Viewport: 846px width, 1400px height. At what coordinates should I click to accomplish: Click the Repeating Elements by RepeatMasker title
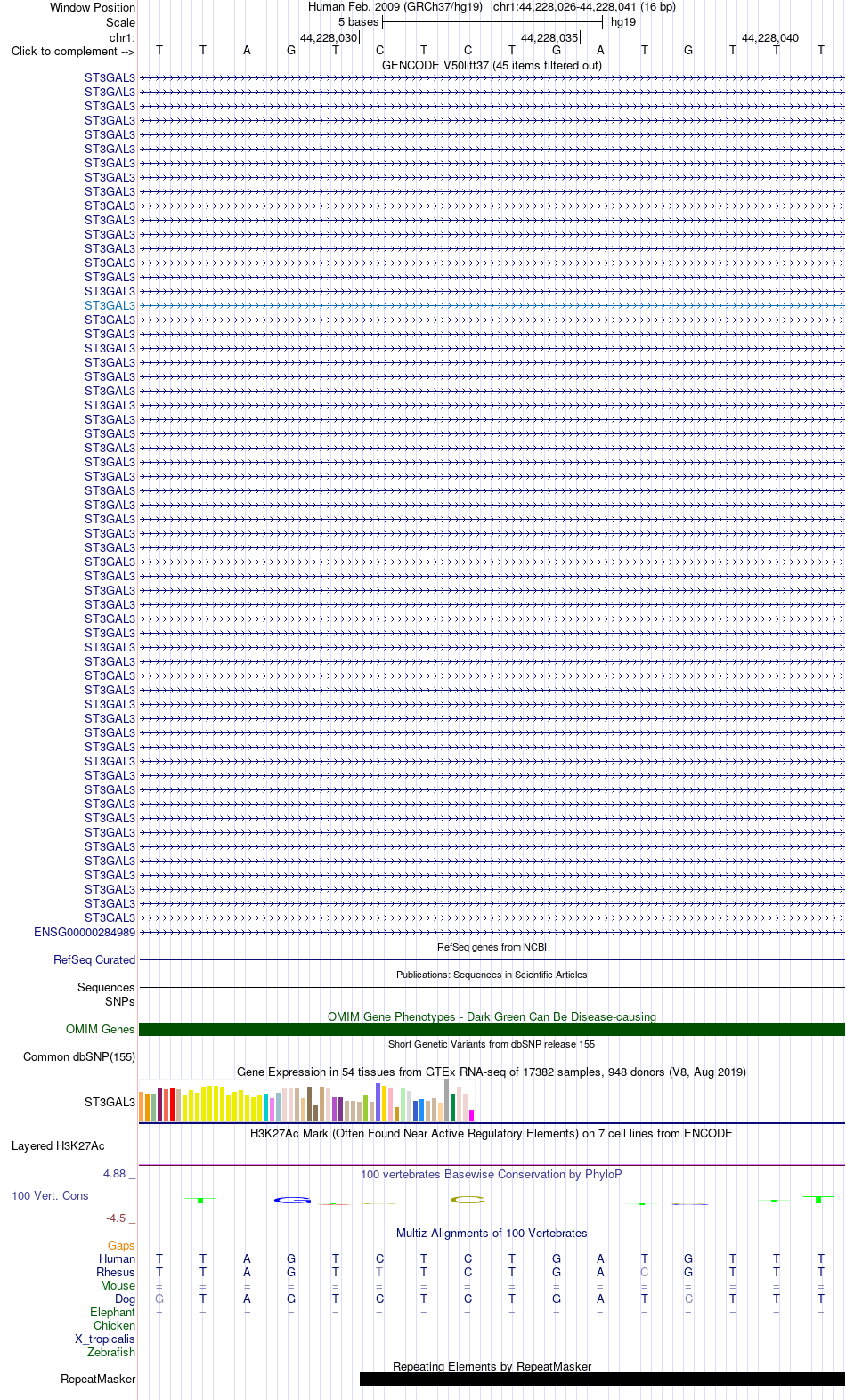pyautogui.click(x=492, y=1366)
